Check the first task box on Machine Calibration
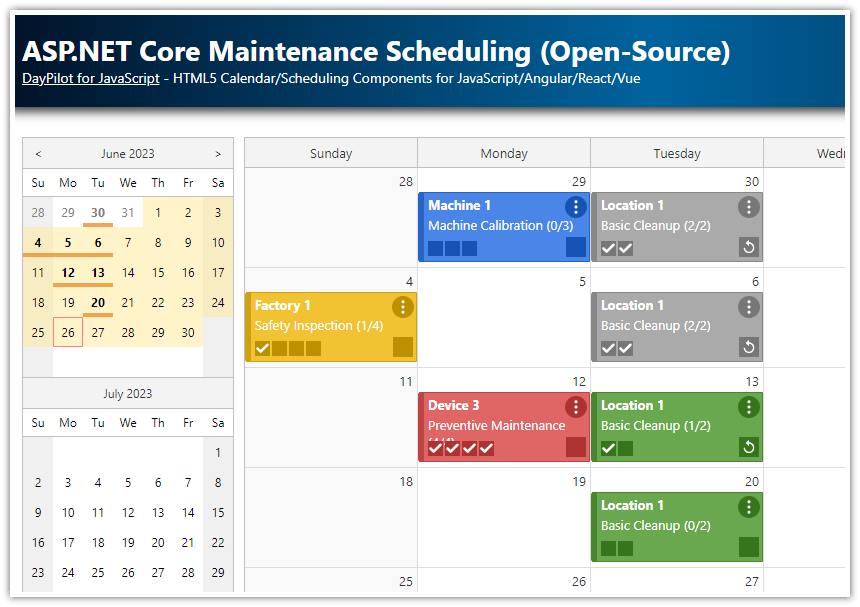 click(434, 247)
